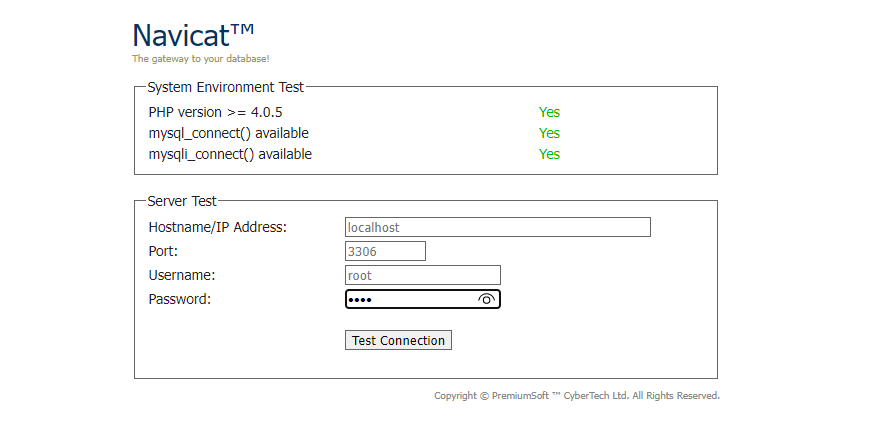Click the Hostname/IP Address label
Image resolution: width=873 pixels, height=438 pixels.
tap(218, 227)
